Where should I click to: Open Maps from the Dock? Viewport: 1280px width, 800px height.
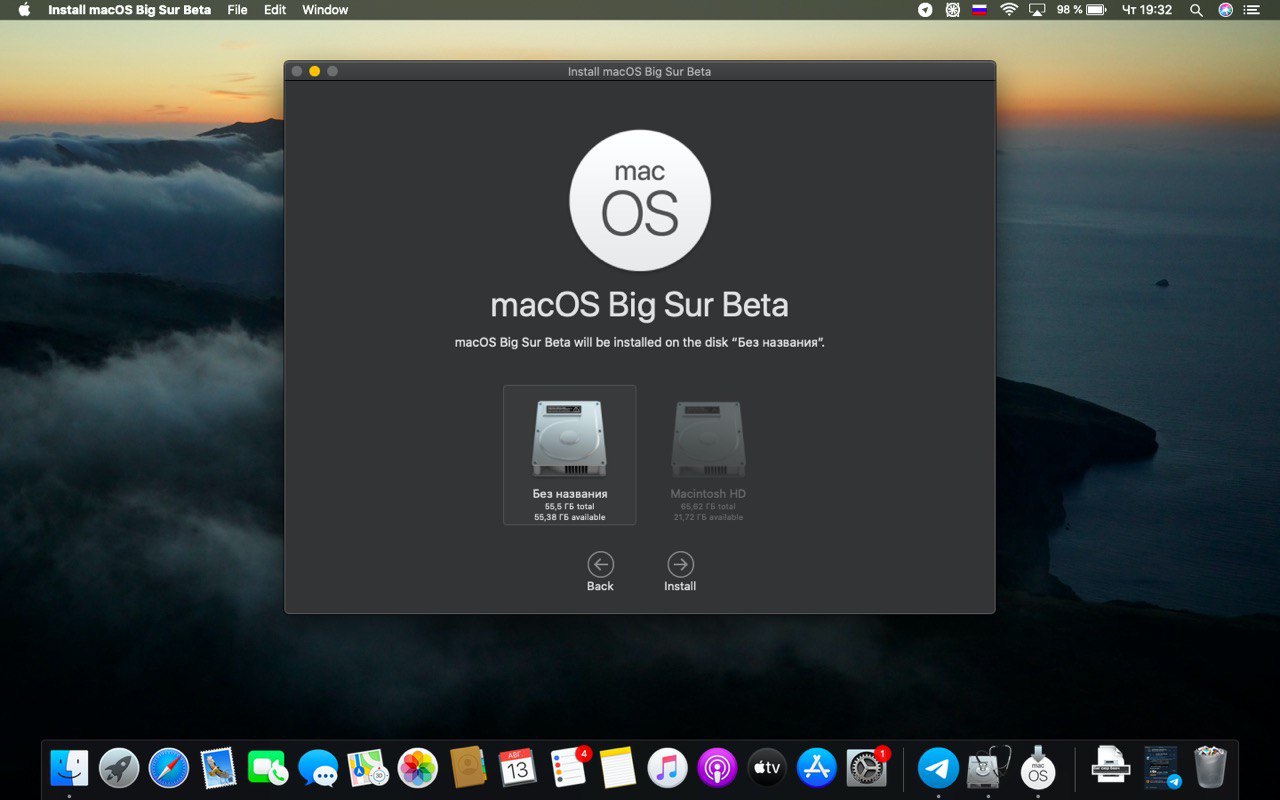click(368, 768)
